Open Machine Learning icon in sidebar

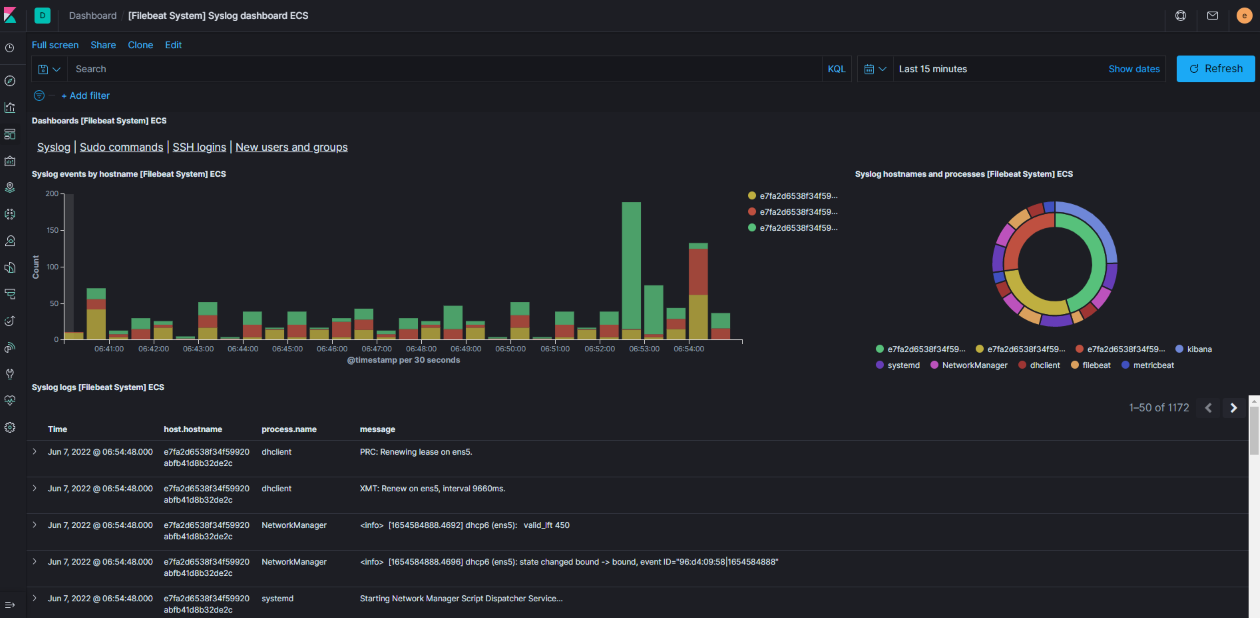pyautogui.click(x=10, y=214)
